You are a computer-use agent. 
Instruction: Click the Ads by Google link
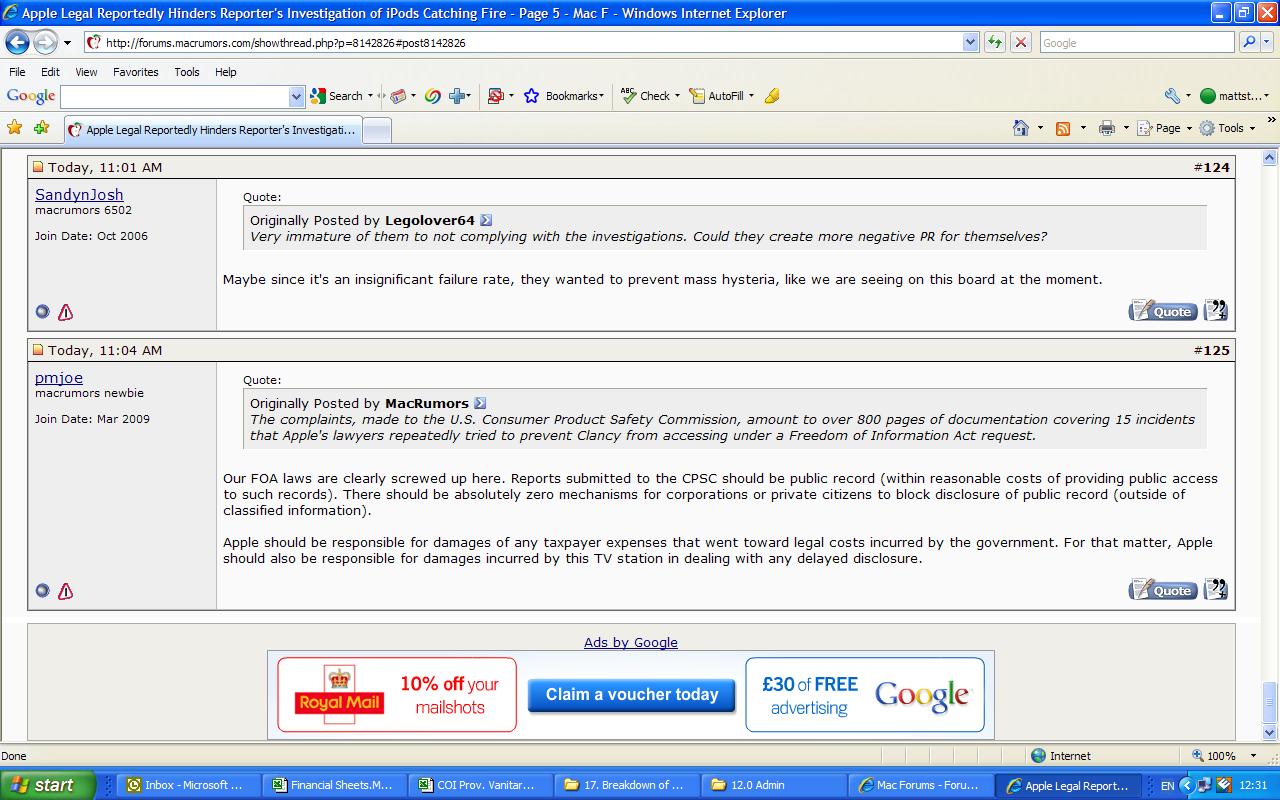[x=631, y=643]
